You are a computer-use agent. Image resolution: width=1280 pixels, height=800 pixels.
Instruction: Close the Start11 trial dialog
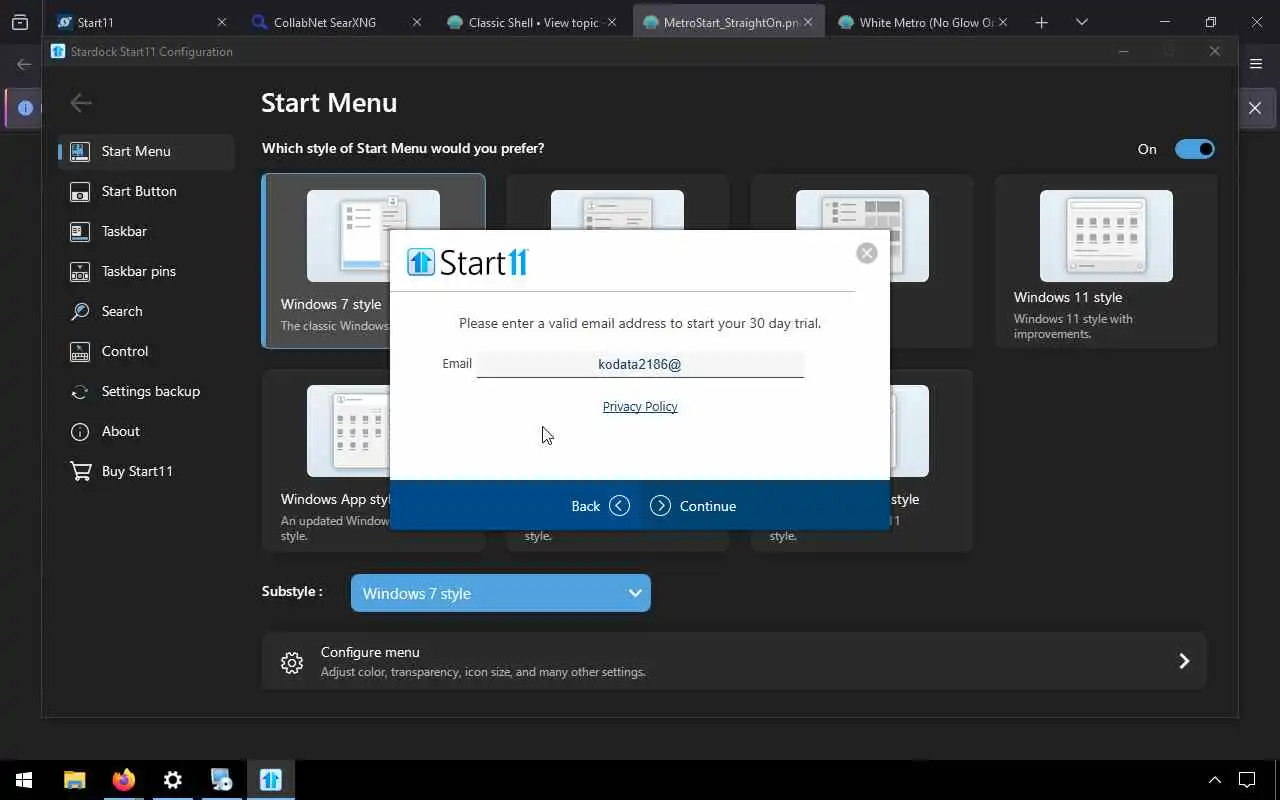pyautogui.click(x=867, y=253)
